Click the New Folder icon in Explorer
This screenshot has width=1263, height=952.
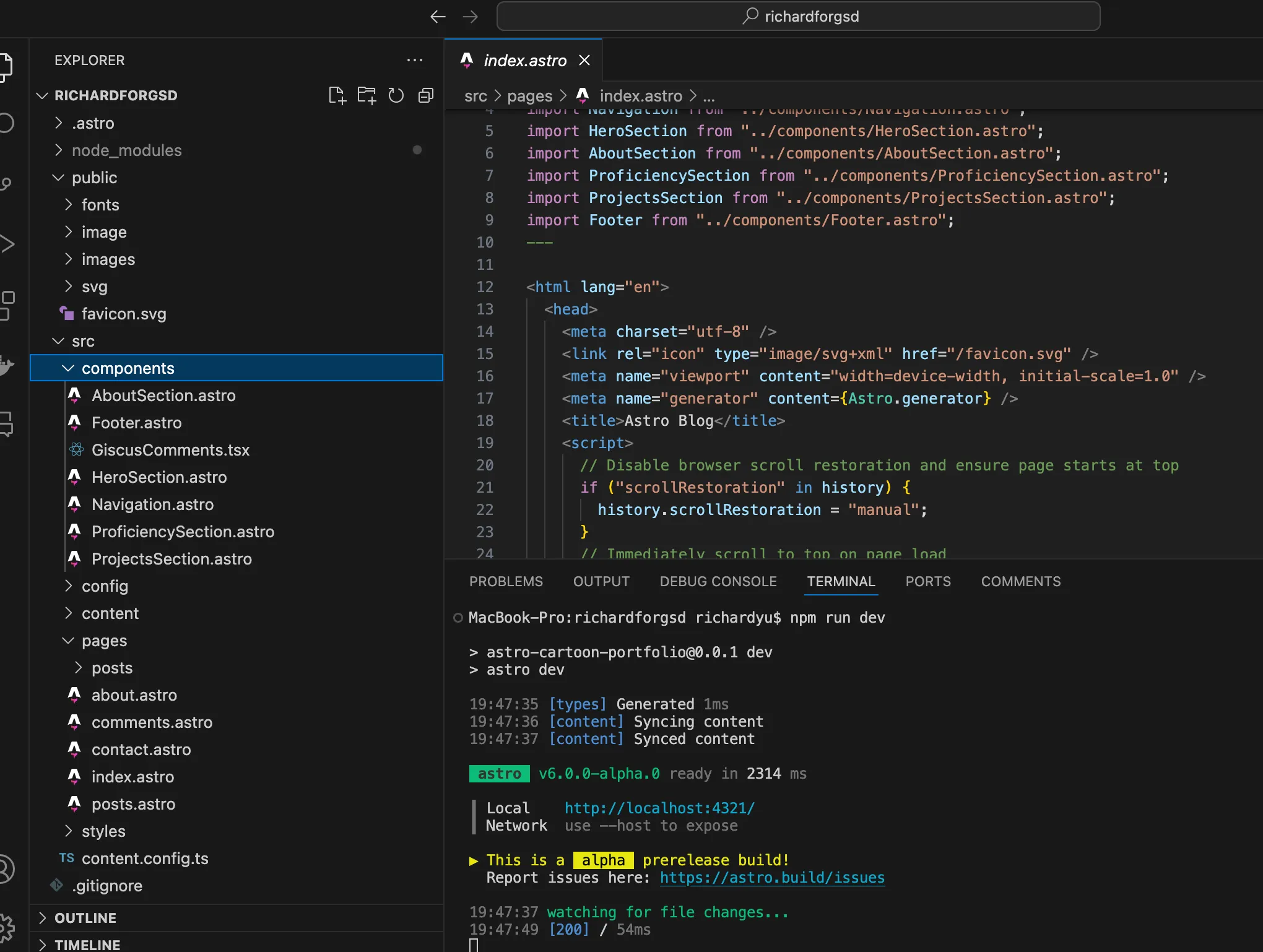click(367, 95)
